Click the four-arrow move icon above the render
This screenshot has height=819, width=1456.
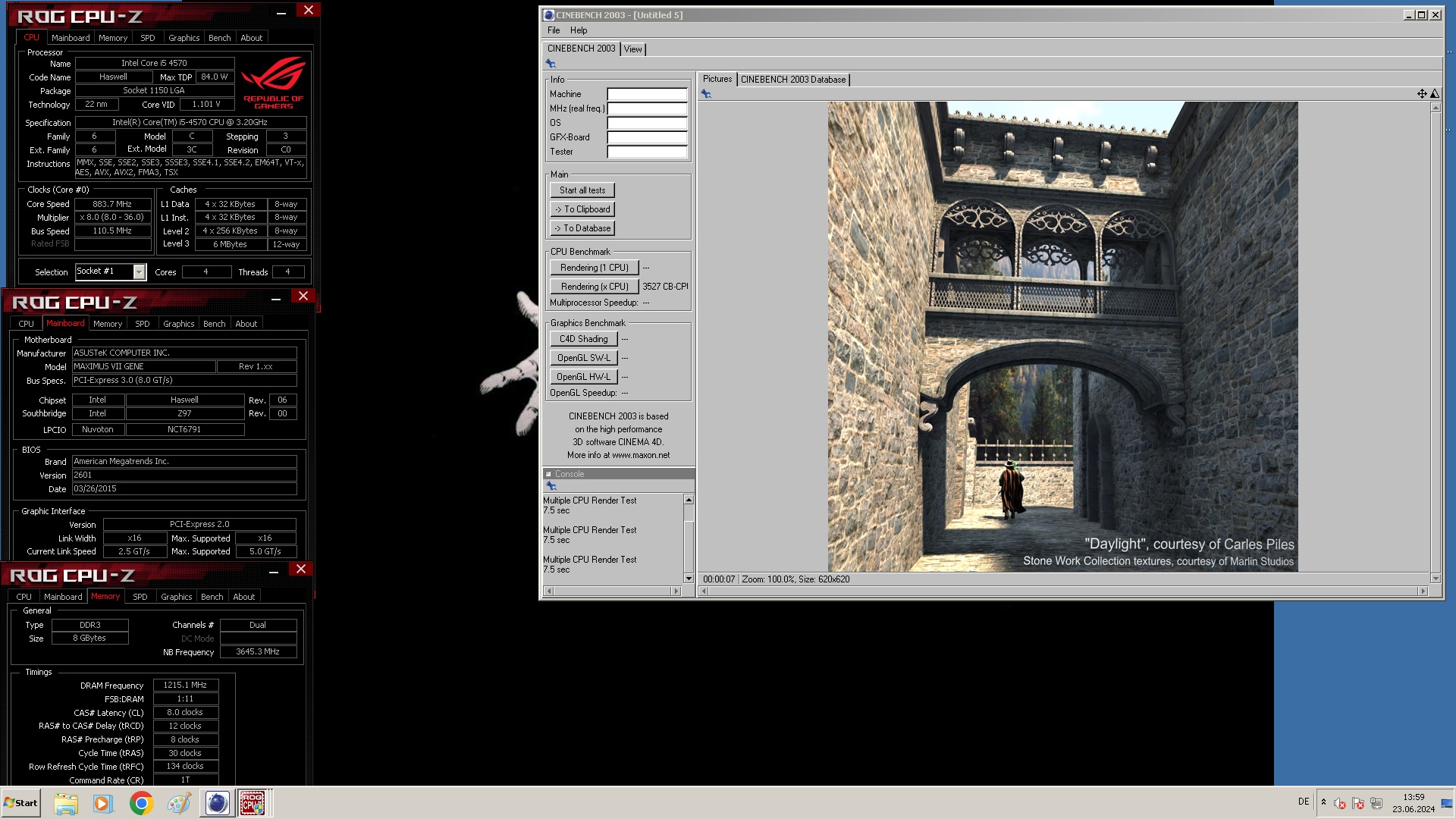1422,94
